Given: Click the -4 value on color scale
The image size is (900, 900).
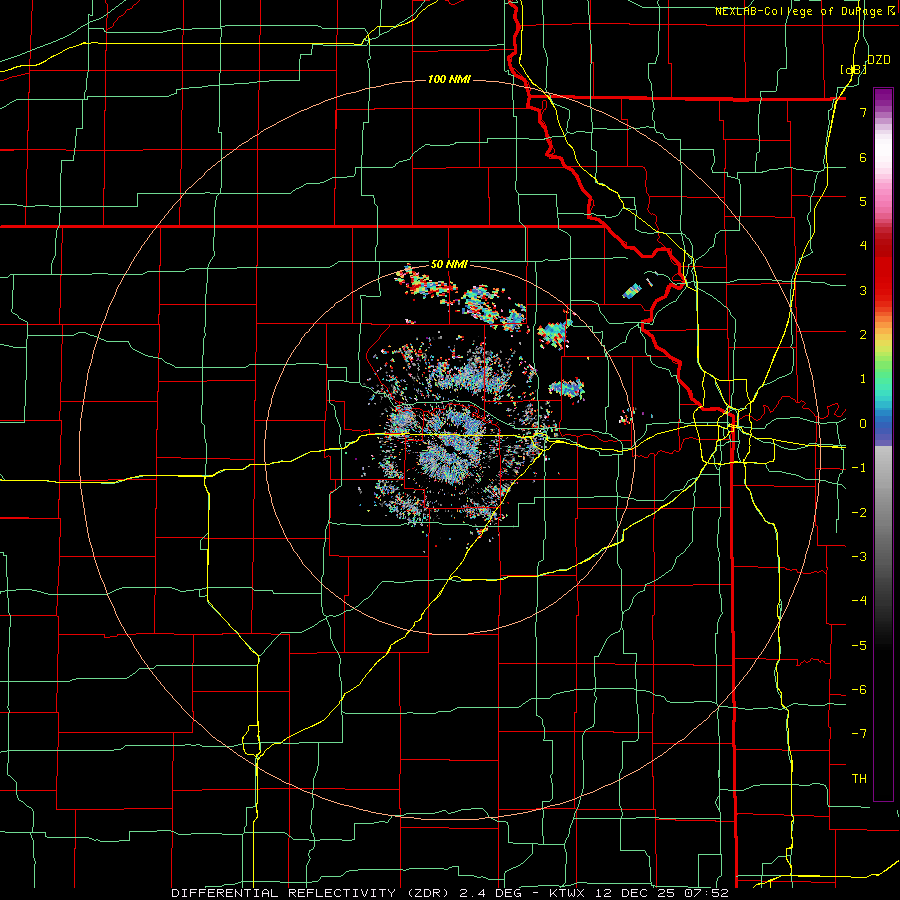Looking at the screenshot, I should (859, 601).
